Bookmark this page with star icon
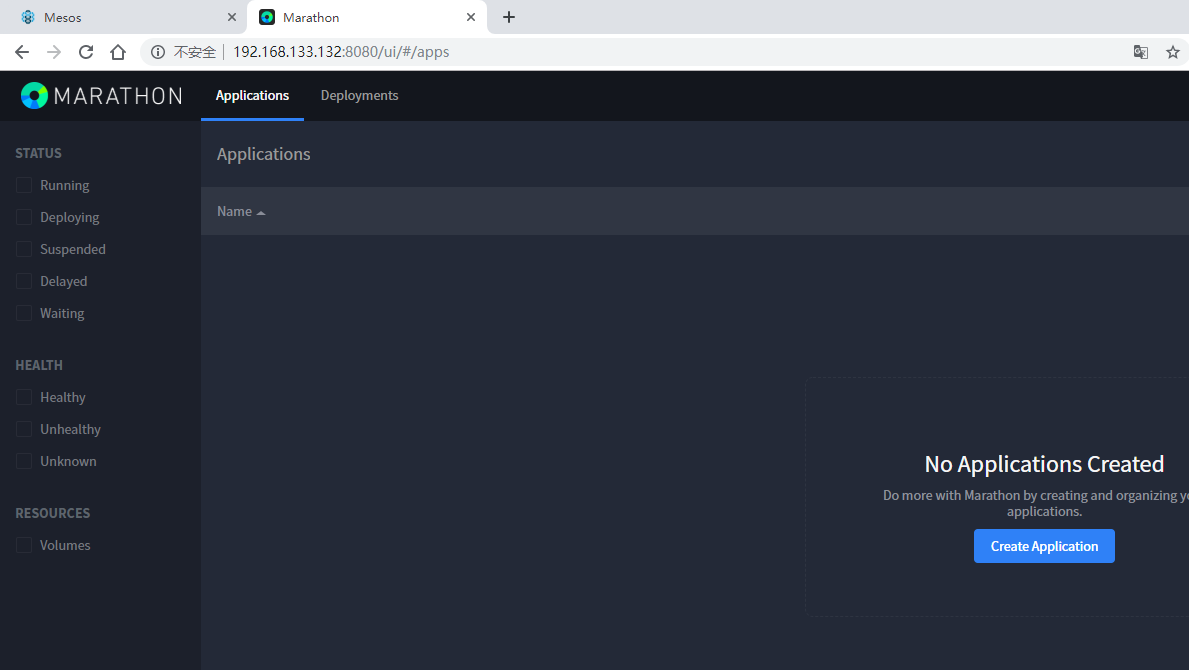 [x=1173, y=52]
